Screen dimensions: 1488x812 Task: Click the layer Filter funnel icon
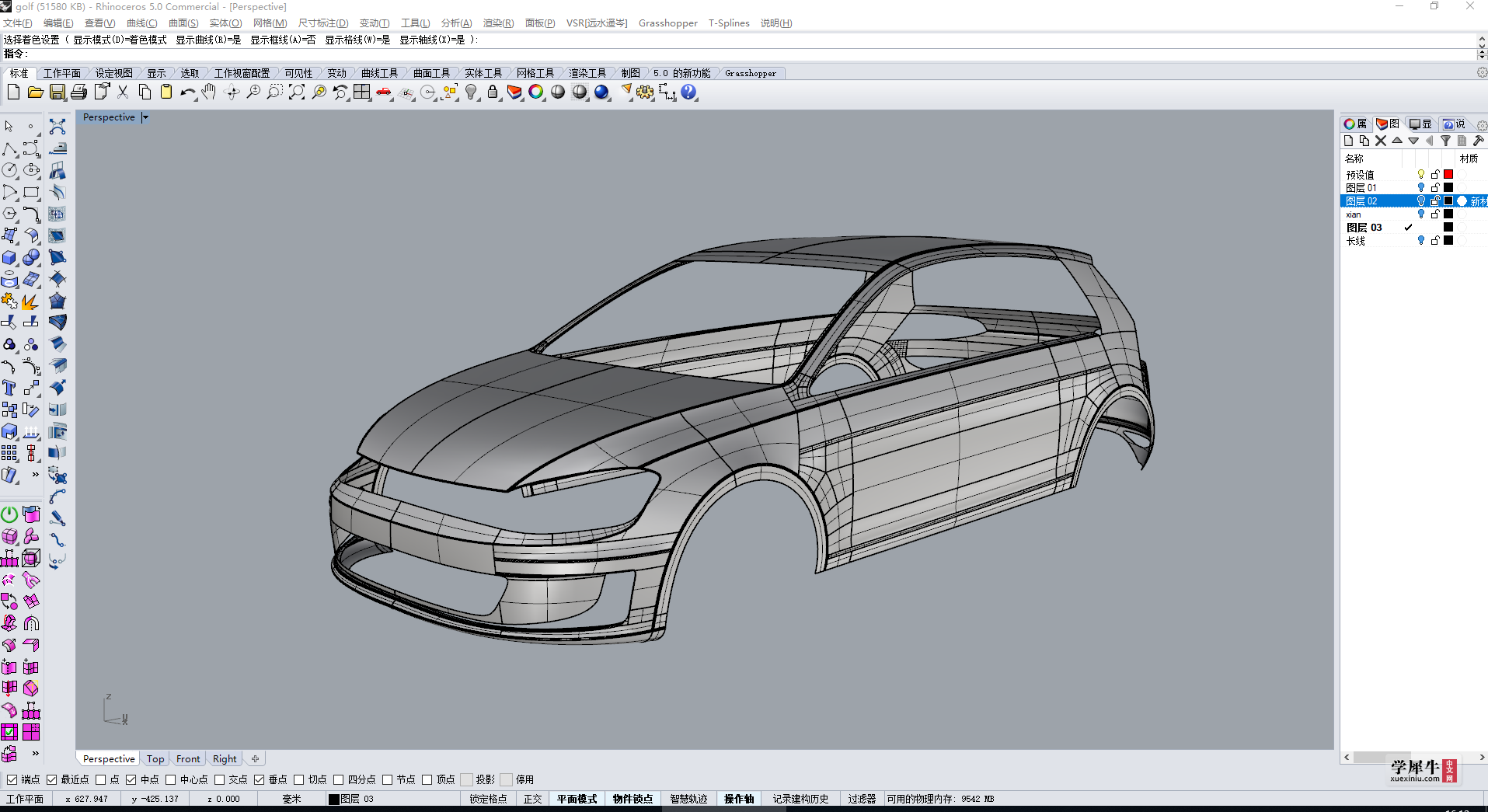(1445, 141)
